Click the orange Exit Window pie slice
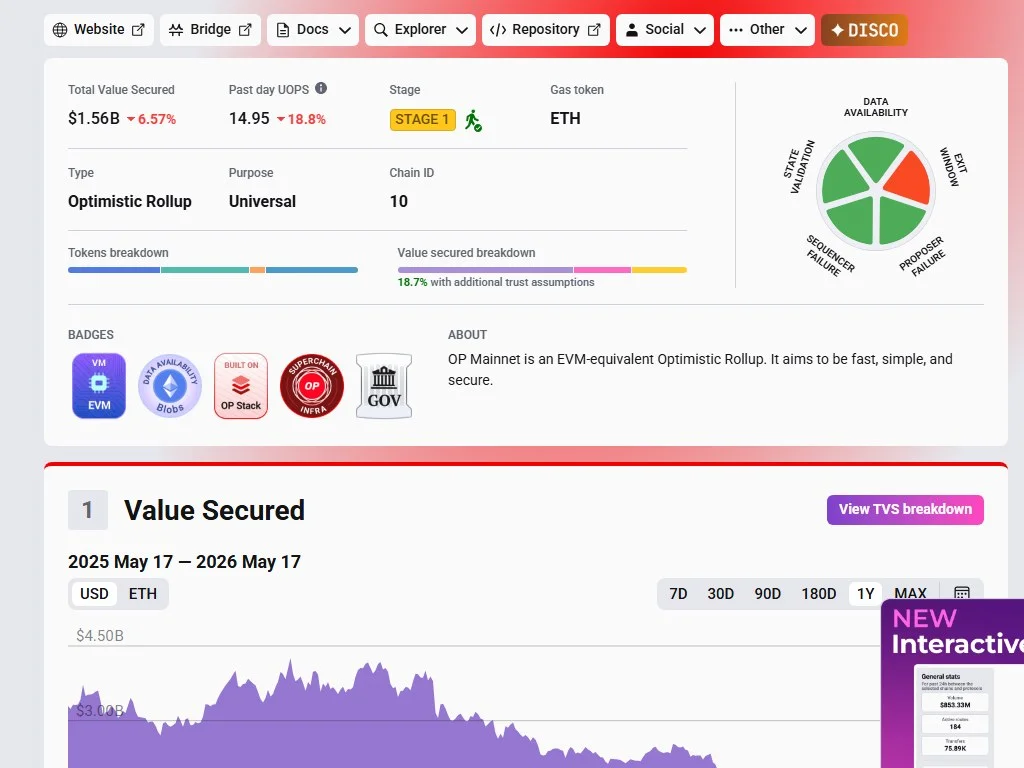Viewport: 1024px width, 768px height. pyautogui.click(x=910, y=178)
